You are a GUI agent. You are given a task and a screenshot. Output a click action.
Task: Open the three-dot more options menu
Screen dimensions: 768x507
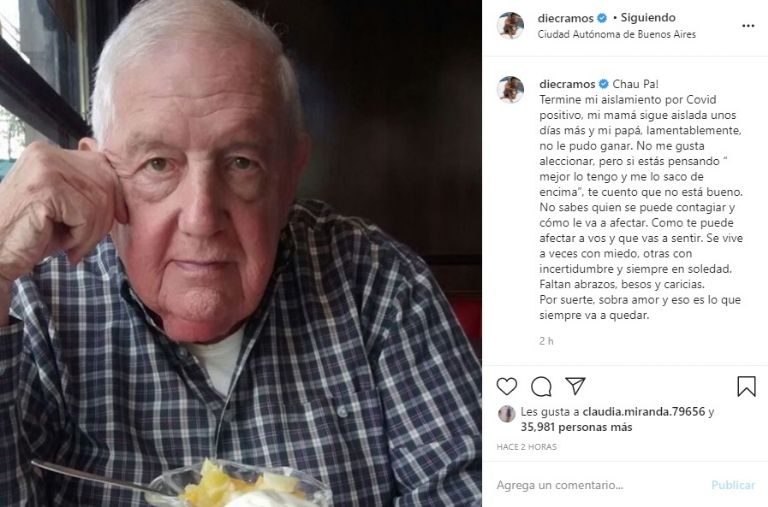tap(748, 26)
